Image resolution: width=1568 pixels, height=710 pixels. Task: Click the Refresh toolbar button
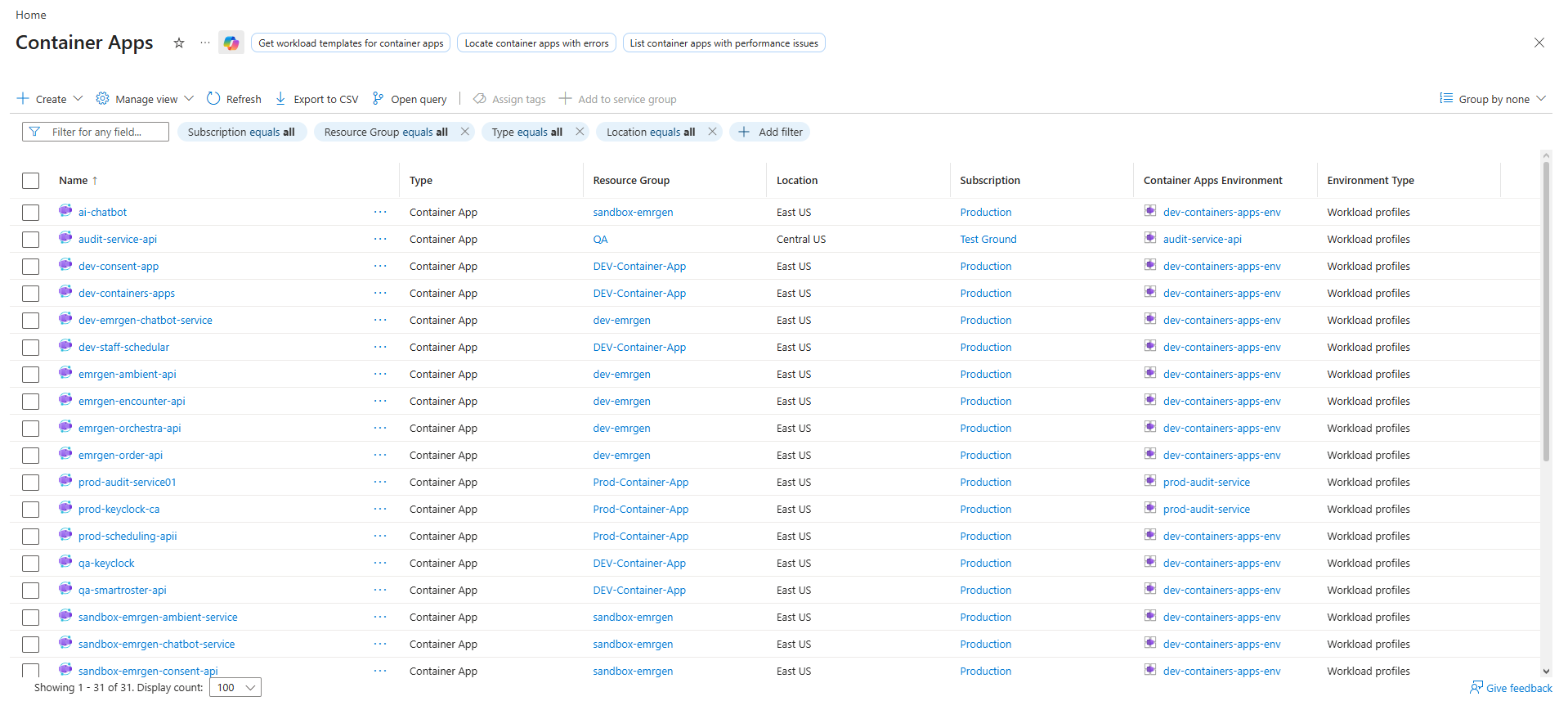tap(234, 99)
